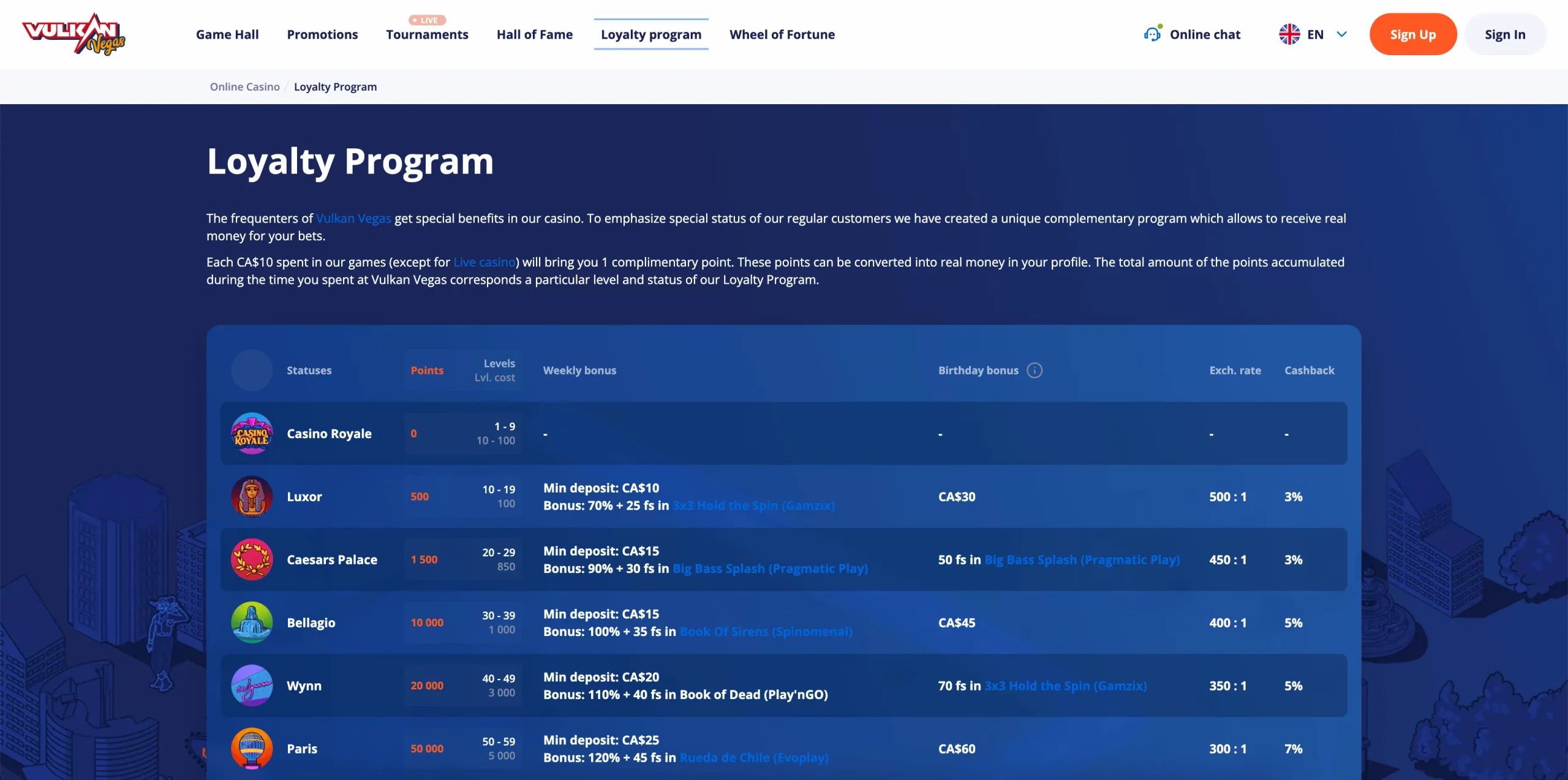Open Online chat link
Screen dimensions: 1568x780
tap(1205, 34)
